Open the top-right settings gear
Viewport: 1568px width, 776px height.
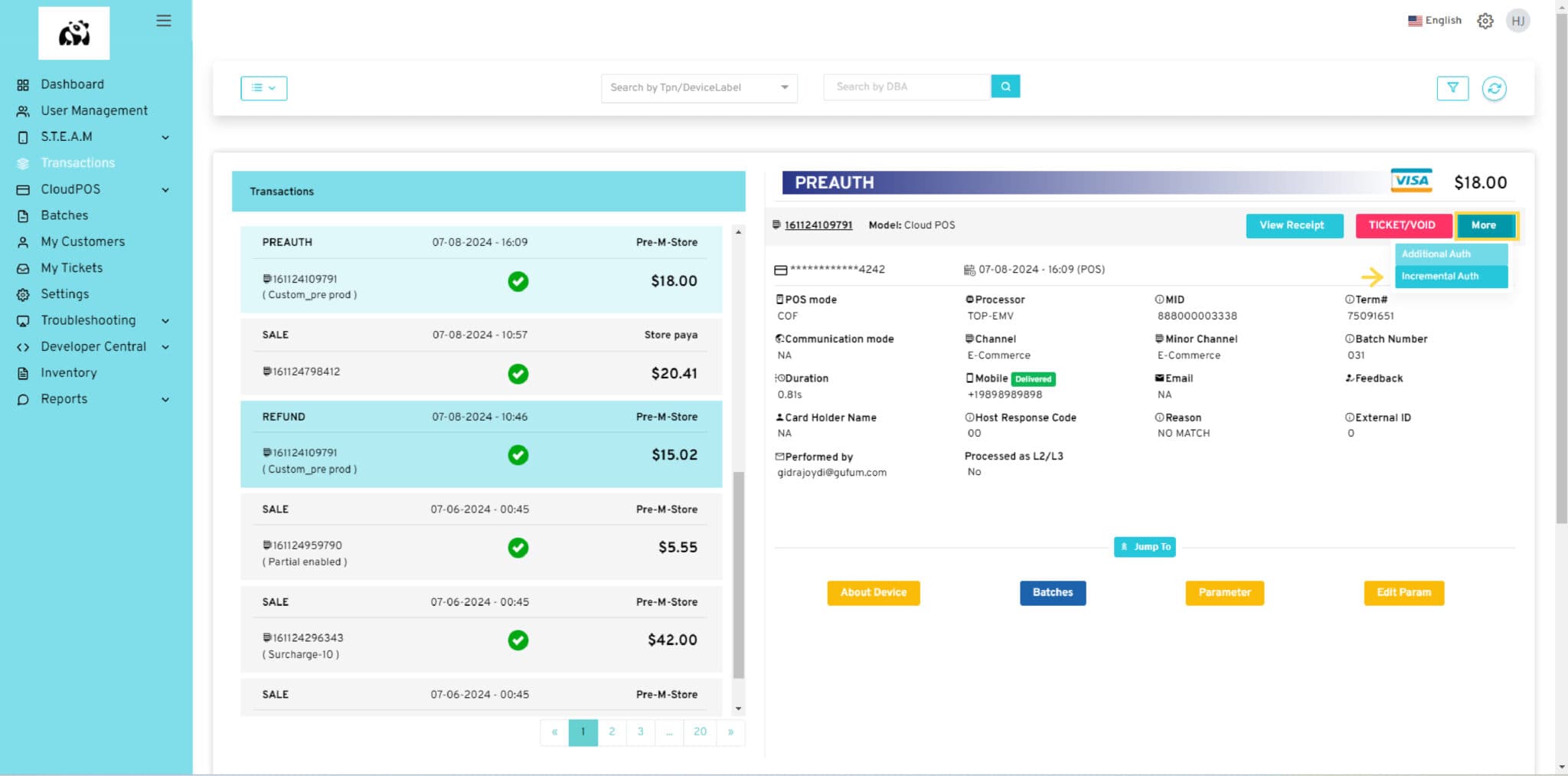(x=1485, y=21)
